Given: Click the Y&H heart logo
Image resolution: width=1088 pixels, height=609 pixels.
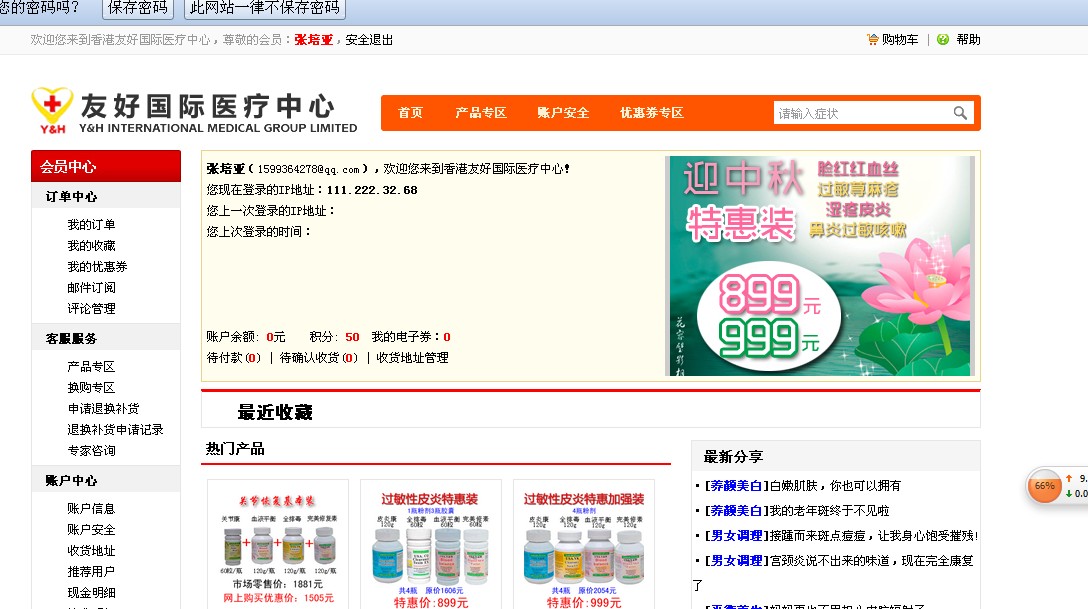Looking at the screenshot, I should (52, 110).
